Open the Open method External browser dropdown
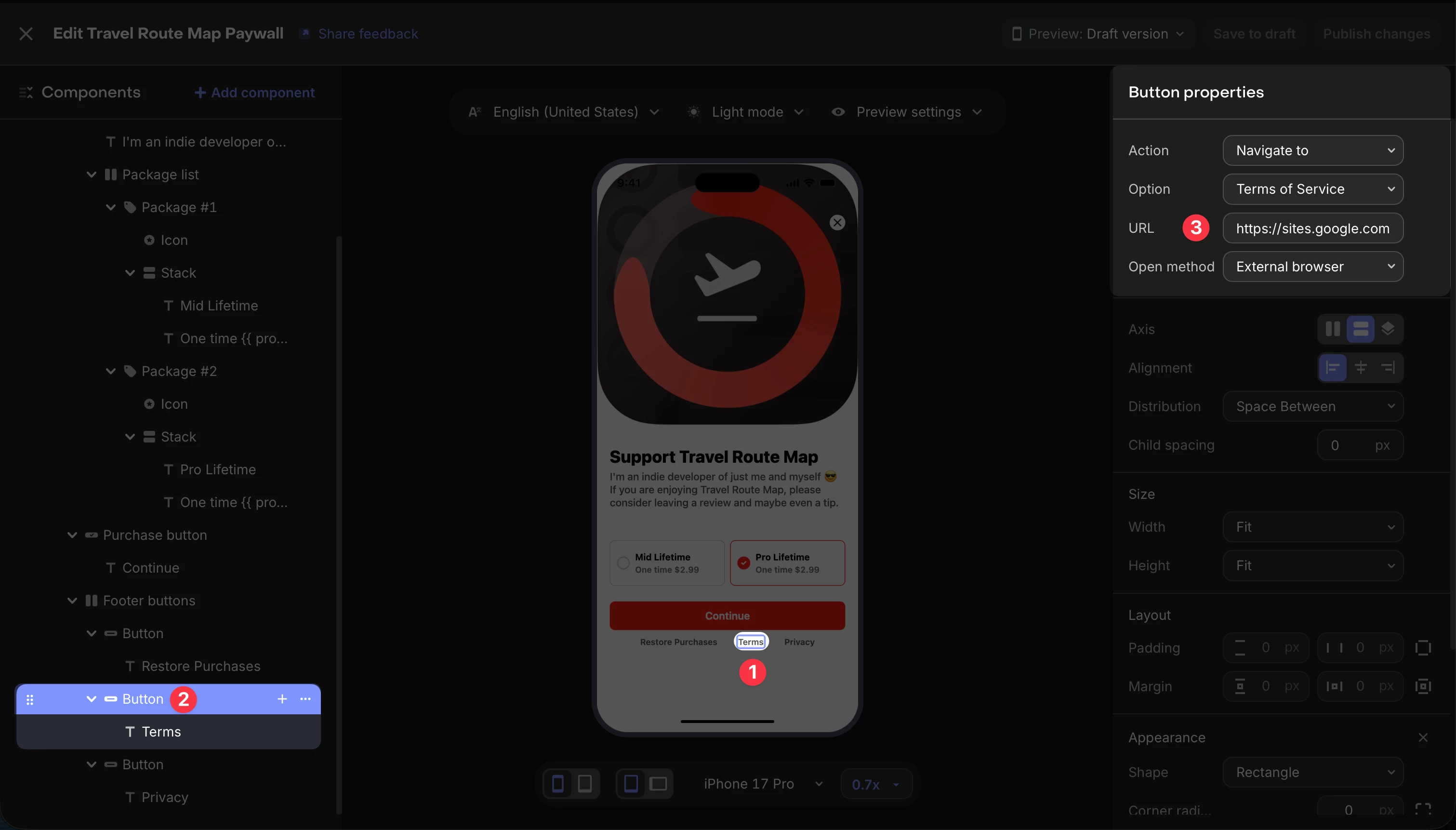 pyautogui.click(x=1312, y=267)
